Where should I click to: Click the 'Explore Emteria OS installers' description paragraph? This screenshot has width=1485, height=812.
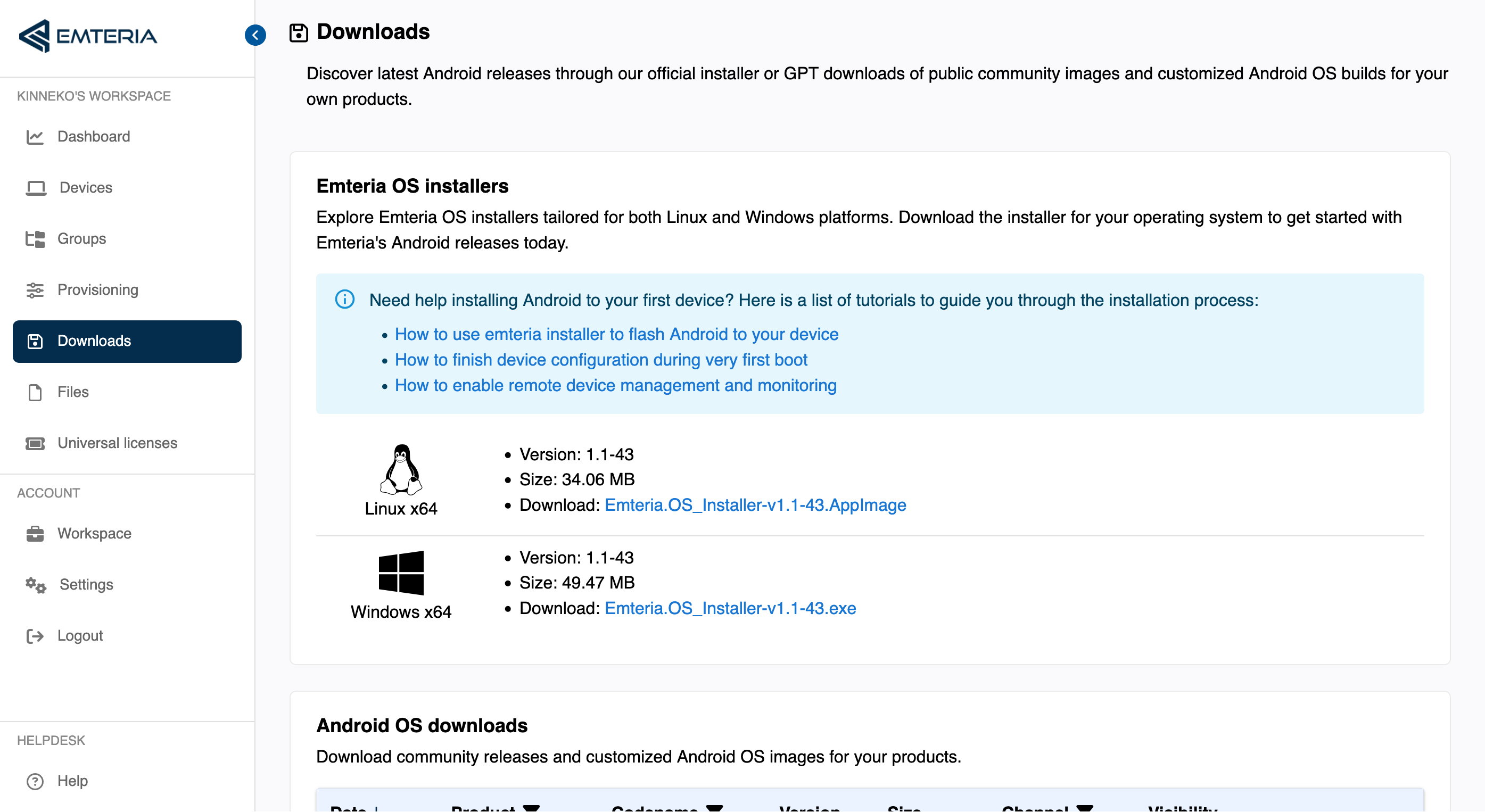point(859,230)
